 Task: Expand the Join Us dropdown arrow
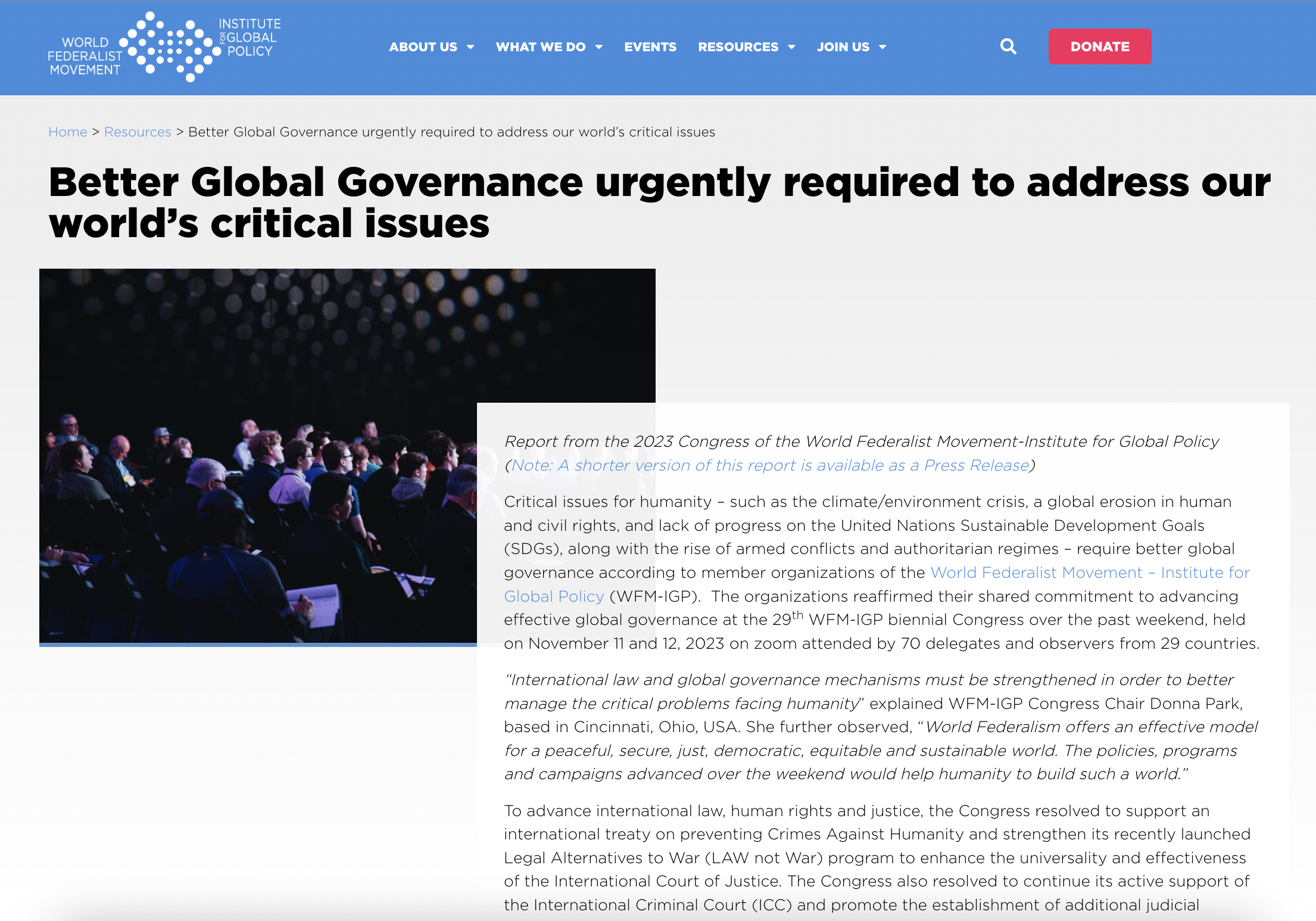tap(882, 47)
